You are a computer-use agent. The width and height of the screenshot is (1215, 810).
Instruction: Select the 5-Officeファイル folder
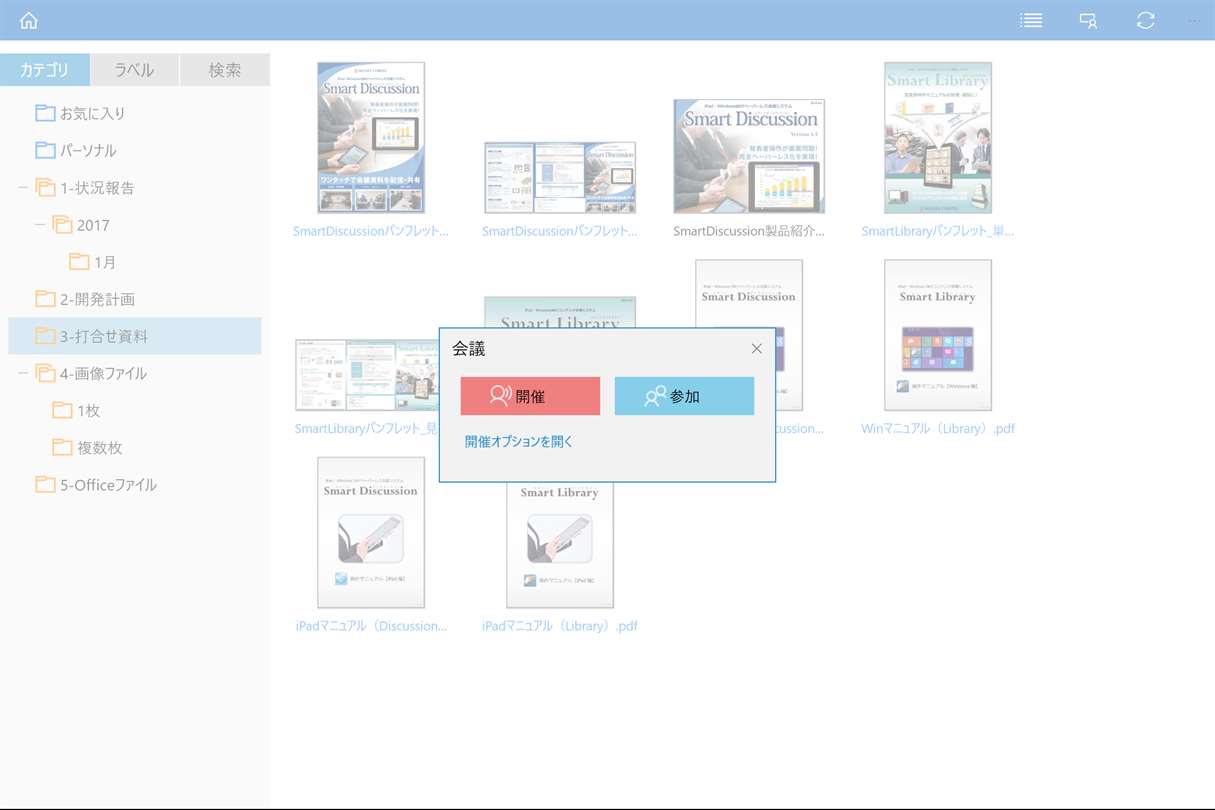(x=108, y=485)
